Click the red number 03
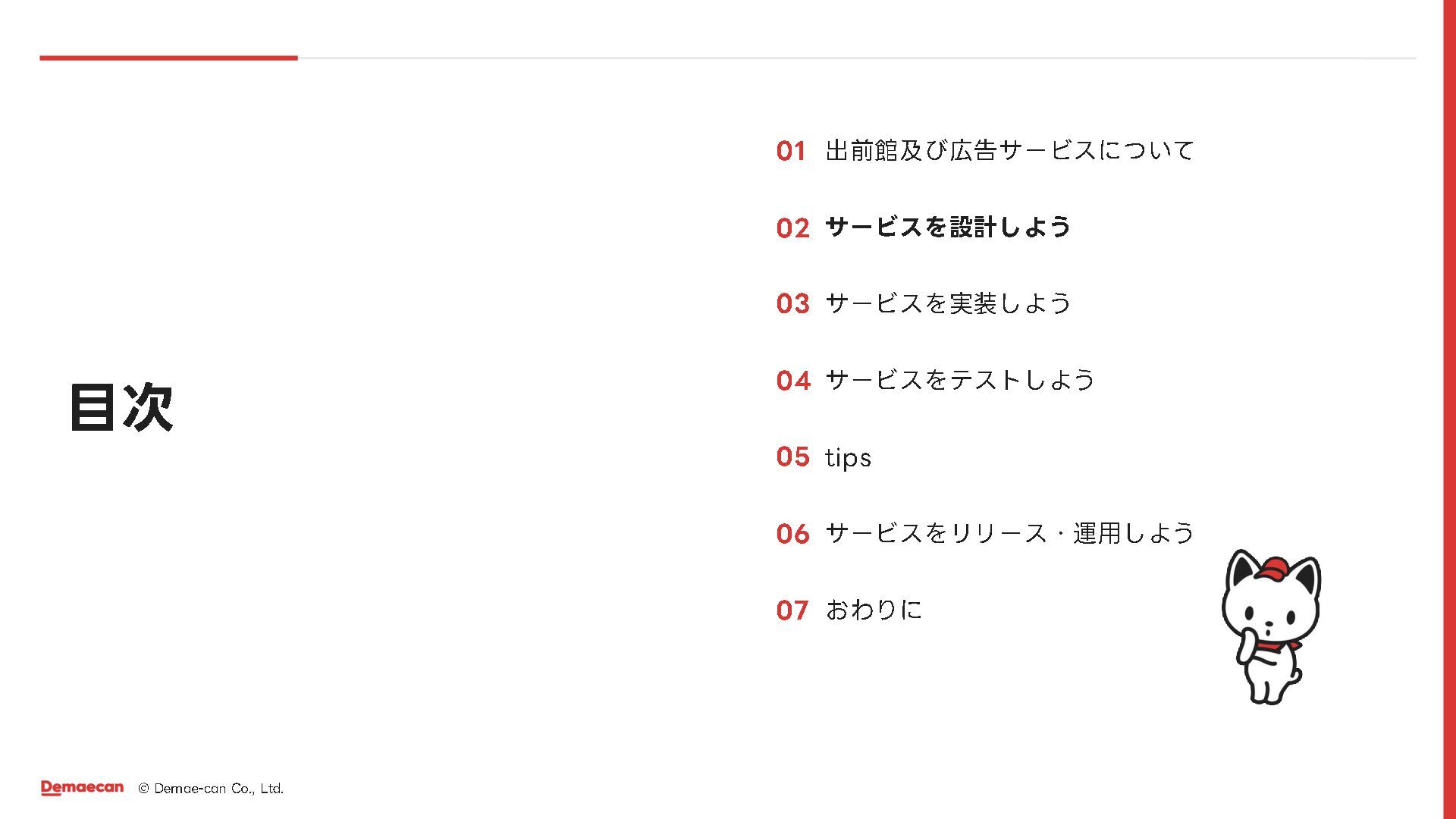 click(793, 304)
